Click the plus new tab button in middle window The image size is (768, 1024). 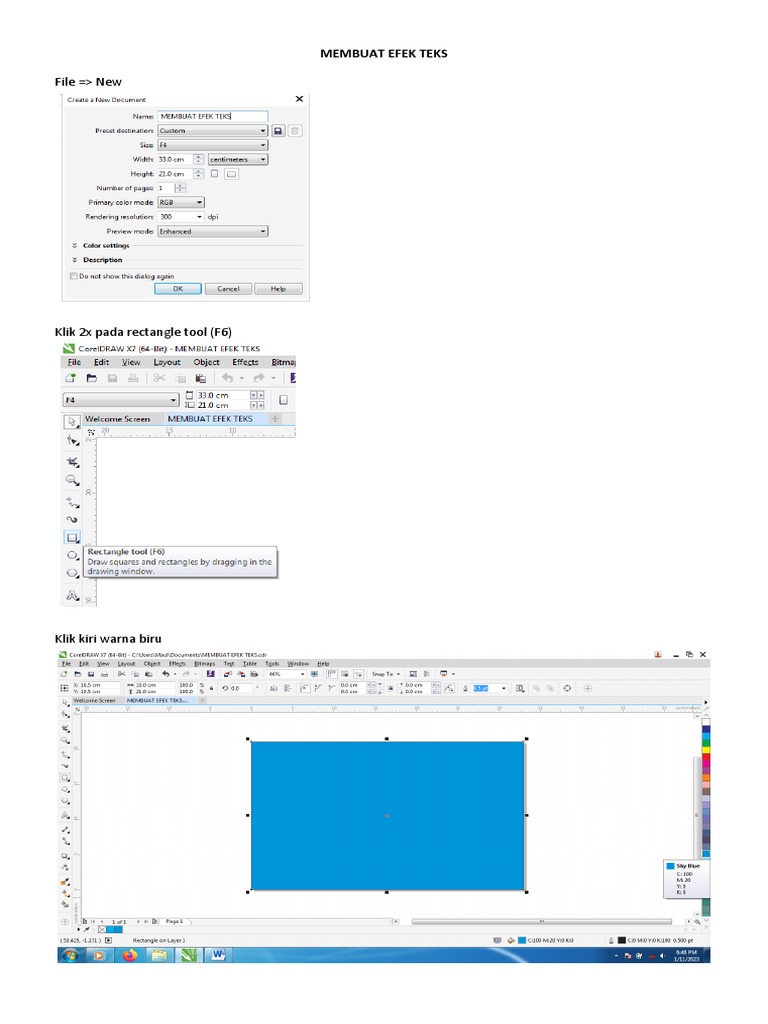[275, 419]
